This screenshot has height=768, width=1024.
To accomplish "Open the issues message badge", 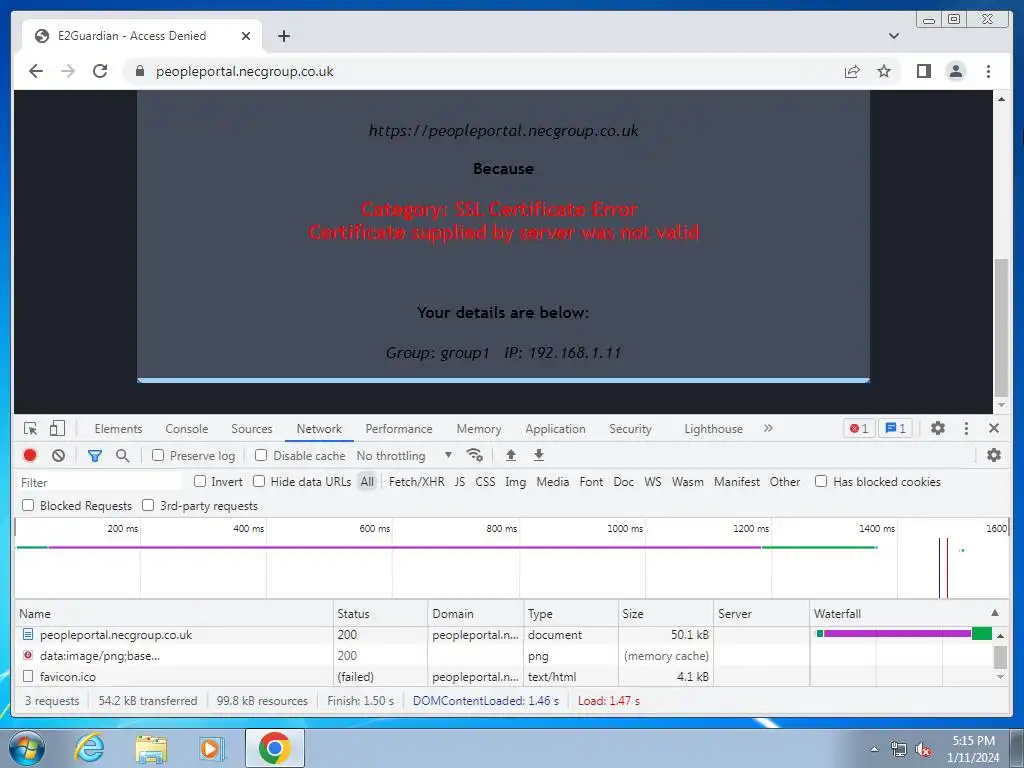I will 895,428.
